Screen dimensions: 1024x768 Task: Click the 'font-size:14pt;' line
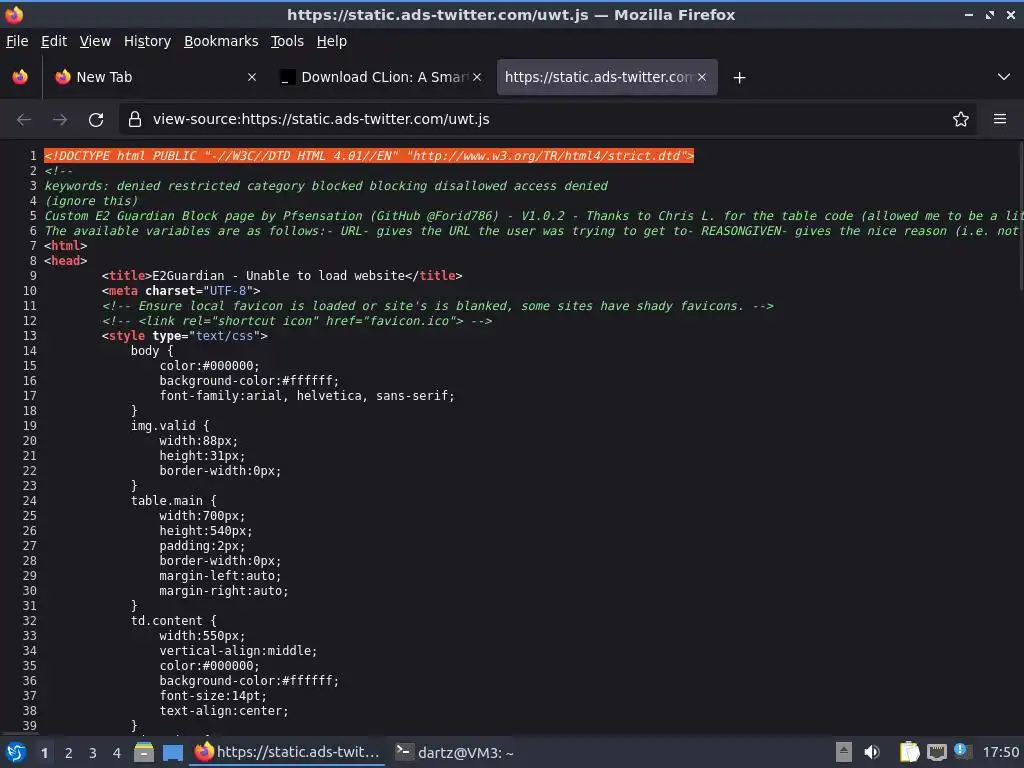213,696
